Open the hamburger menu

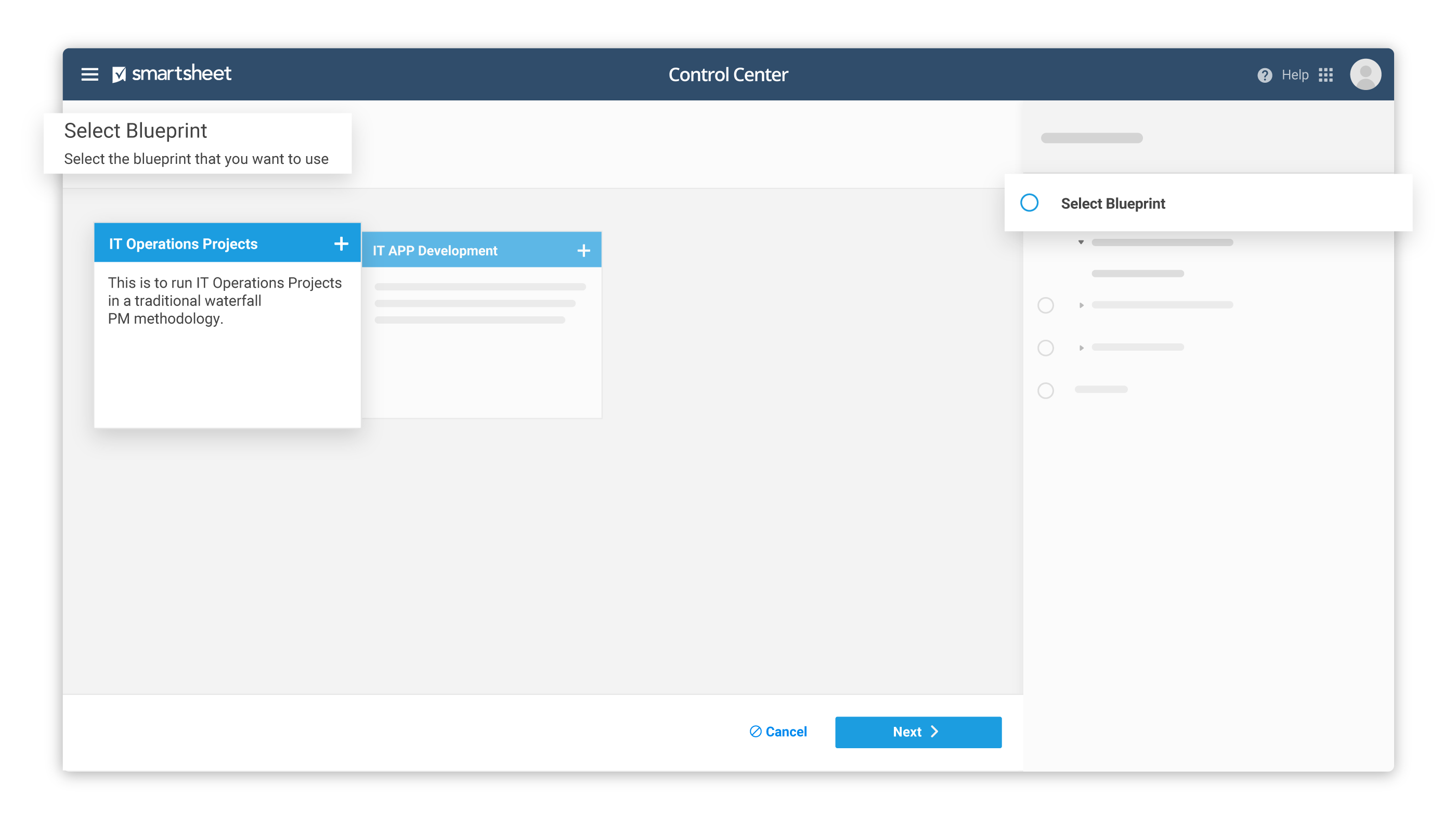(x=89, y=74)
